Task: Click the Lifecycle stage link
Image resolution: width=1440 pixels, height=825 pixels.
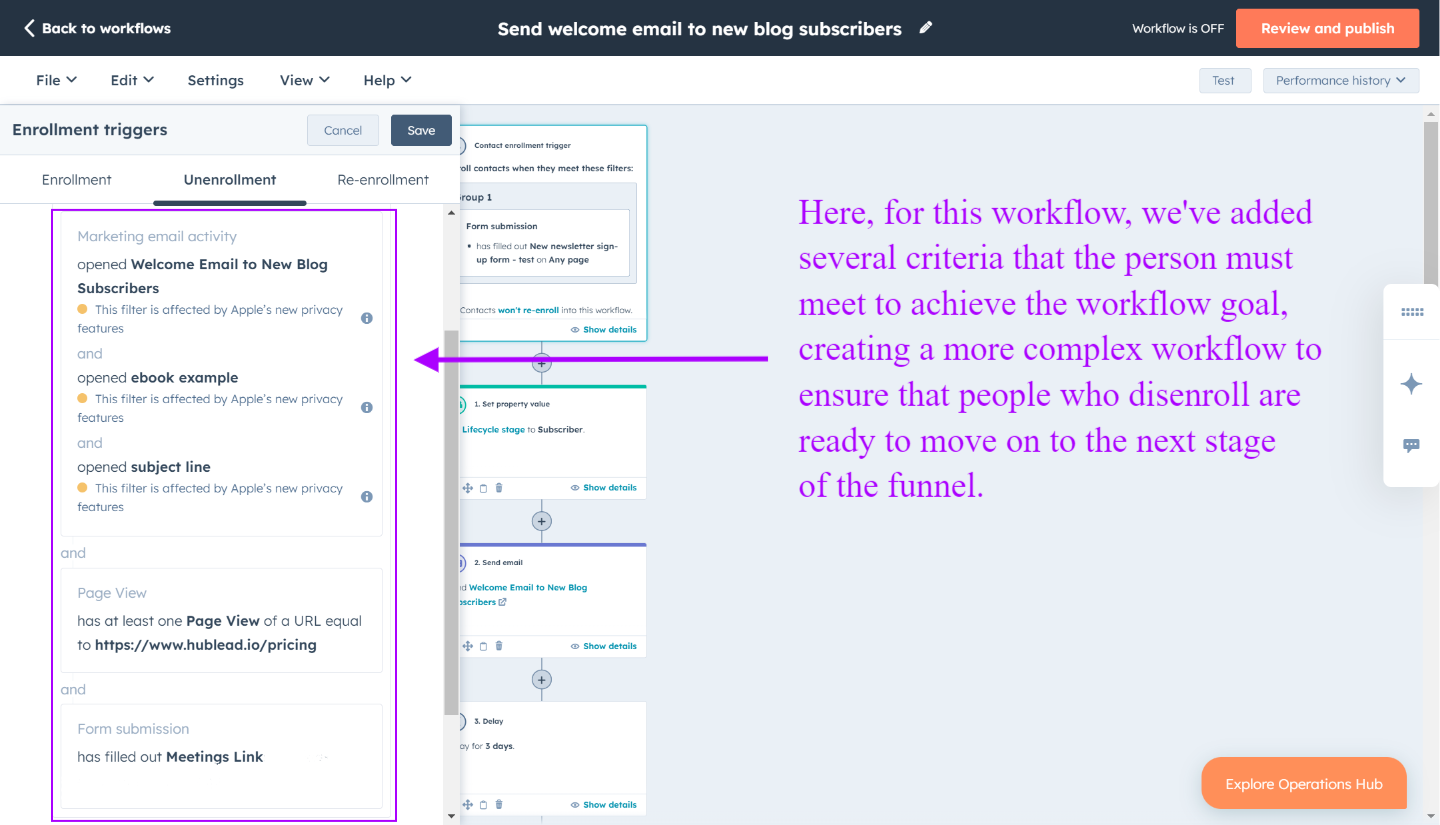Action: 493,429
